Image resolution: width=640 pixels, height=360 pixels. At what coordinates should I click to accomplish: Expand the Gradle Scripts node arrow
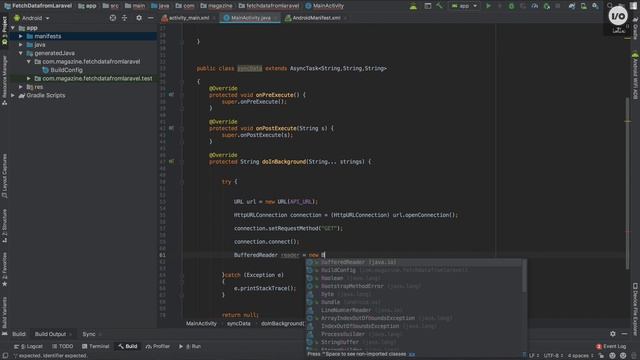(13, 96)
